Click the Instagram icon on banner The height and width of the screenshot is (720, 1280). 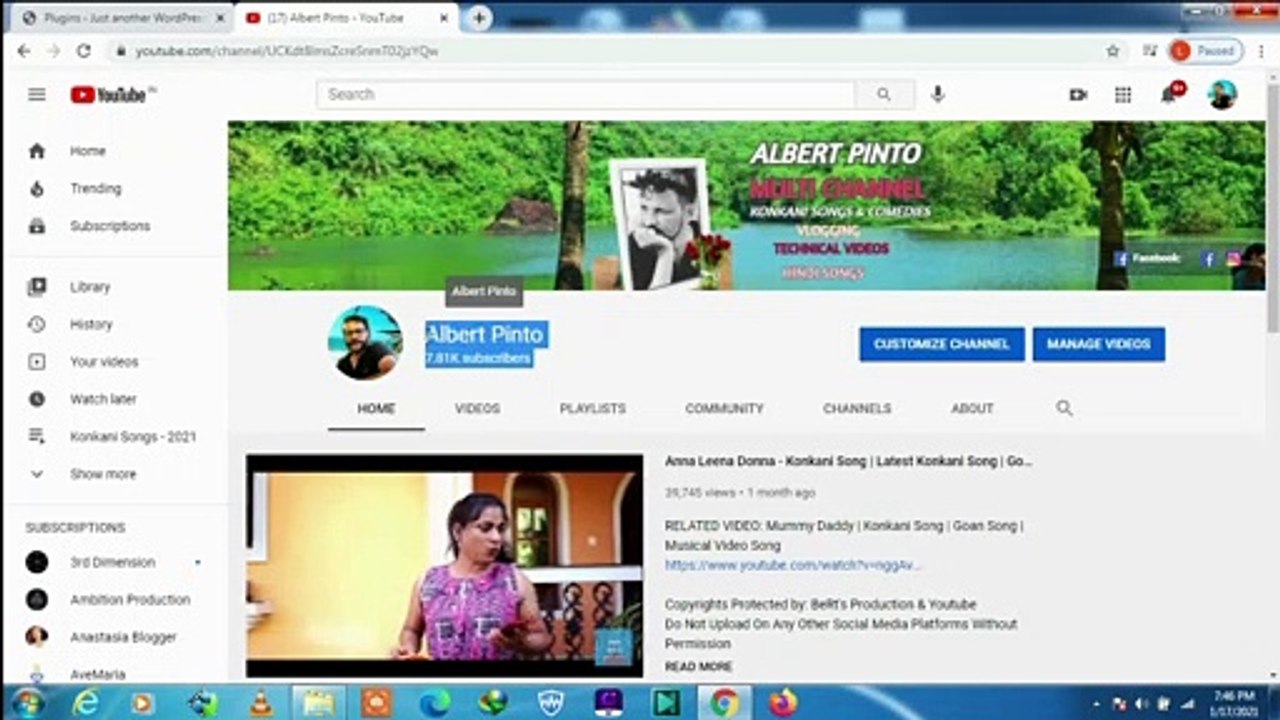(1234, 259)
